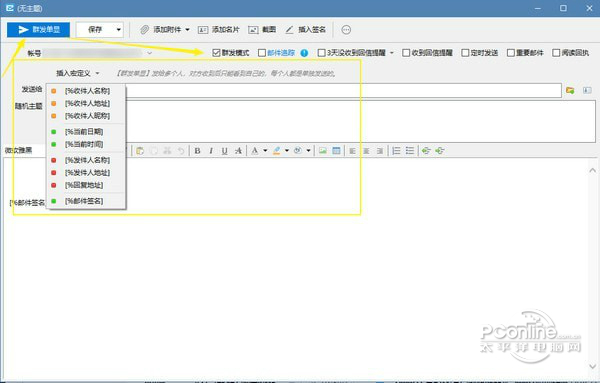
Task: Click the 群发单显 send button
Action: [x=38, y=30]
